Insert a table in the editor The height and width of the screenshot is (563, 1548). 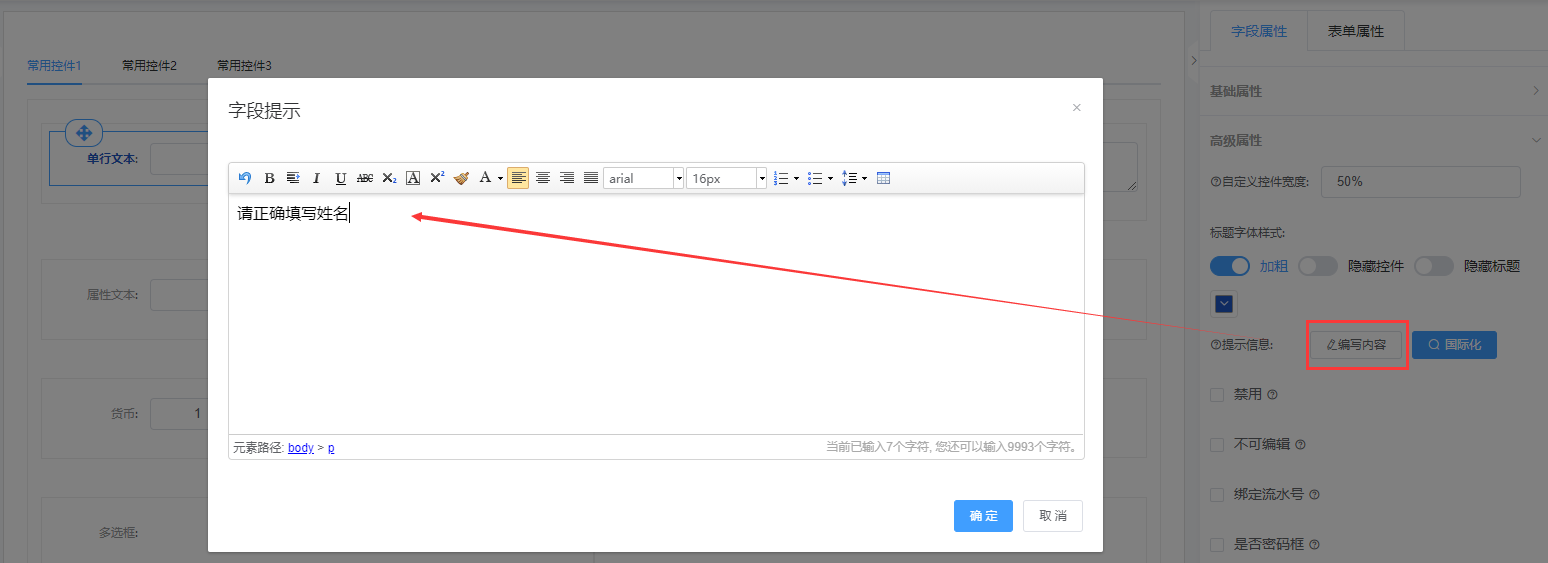click(x=883, y=178)
